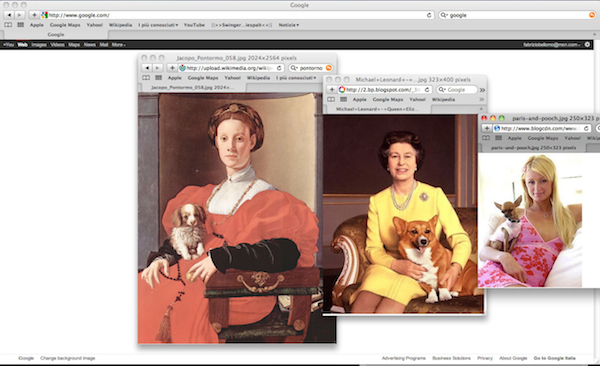The width and height of the screenshot is (600, 366).
Task: Click the Paris and chihuahua photo
Action: [x=530, y=220]
